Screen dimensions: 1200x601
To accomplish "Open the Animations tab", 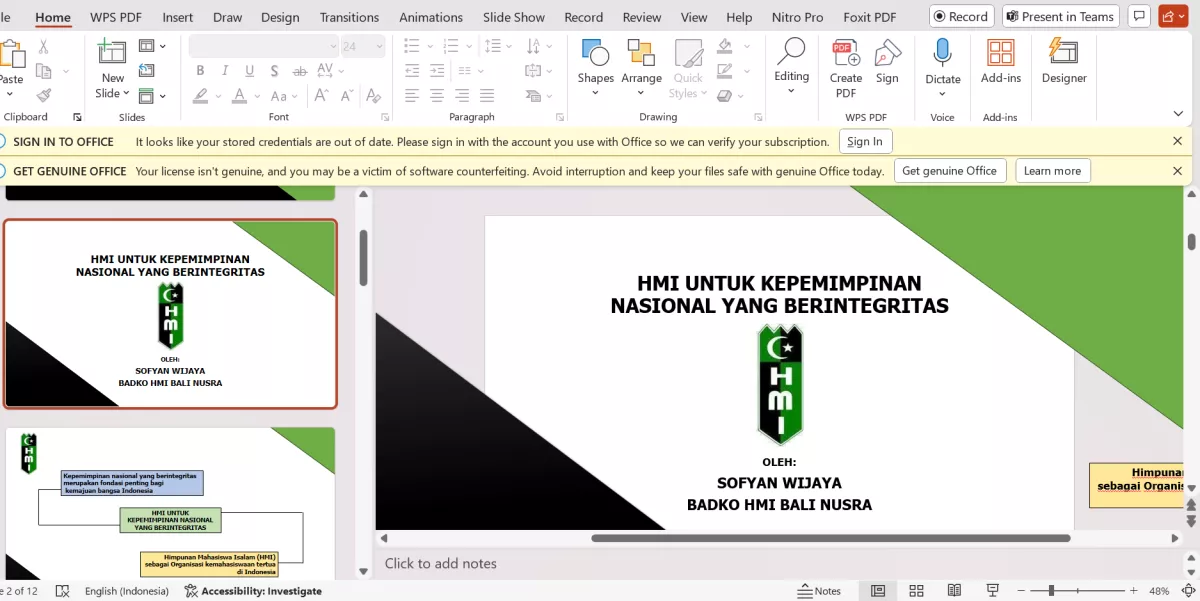I will click(432, 17).
